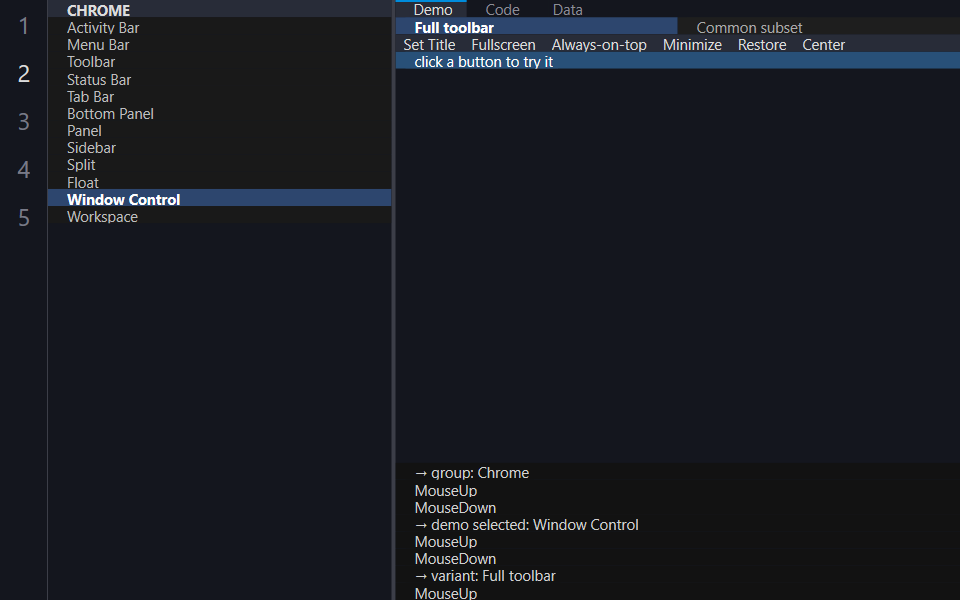960x600 pixels.
Task: Click the Set Title button
Action: click(x=429, y=45)
